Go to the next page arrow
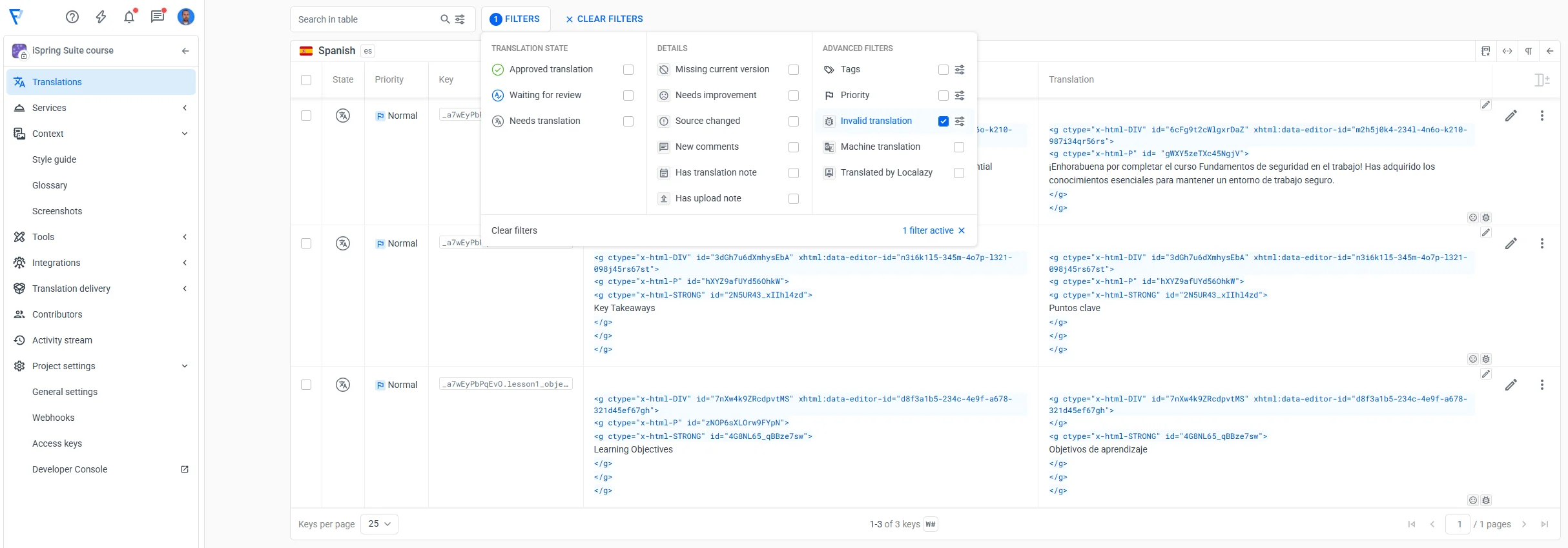This screenshot has width=1568, height=548. click(1524, 524)
